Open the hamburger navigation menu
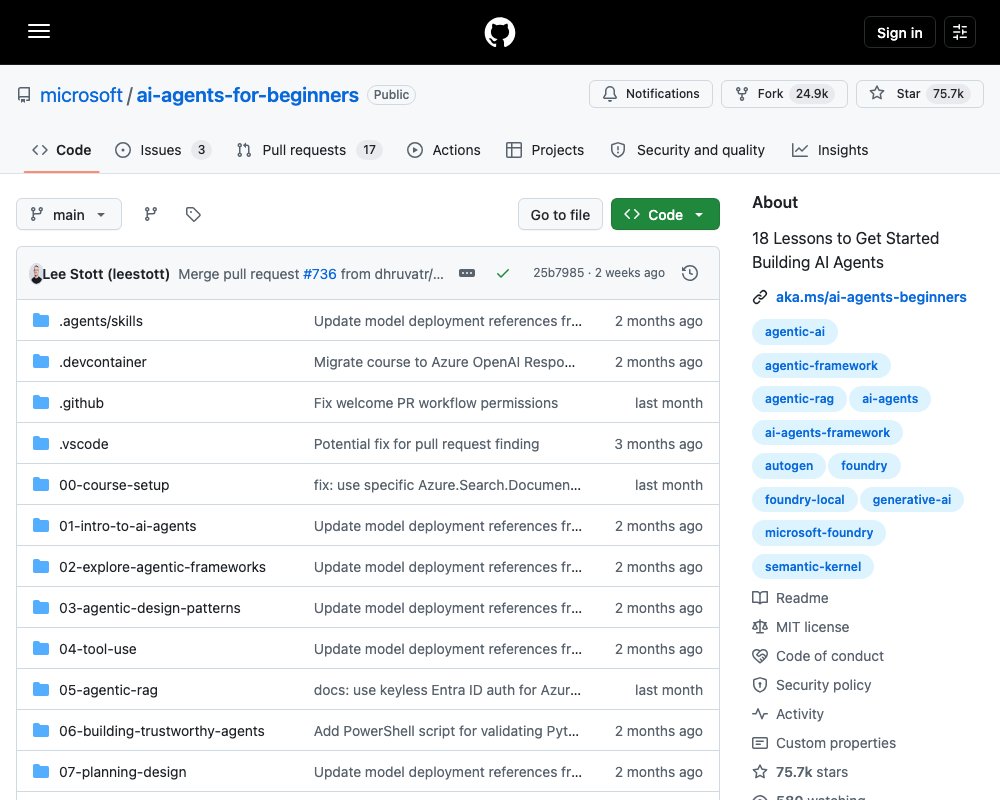Screen dimensions: 1000x800 pyautogui.click(x=39, y=31)
